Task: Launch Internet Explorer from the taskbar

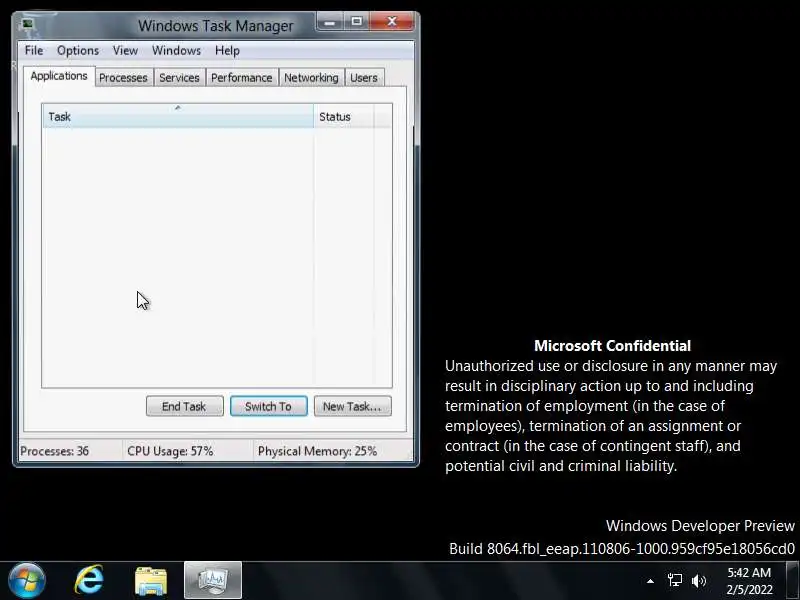Action: click(89, 581)
